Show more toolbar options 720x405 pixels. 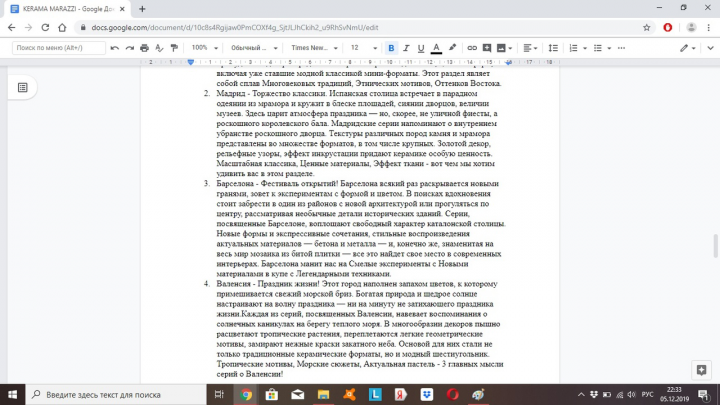[x=621, y=48]
